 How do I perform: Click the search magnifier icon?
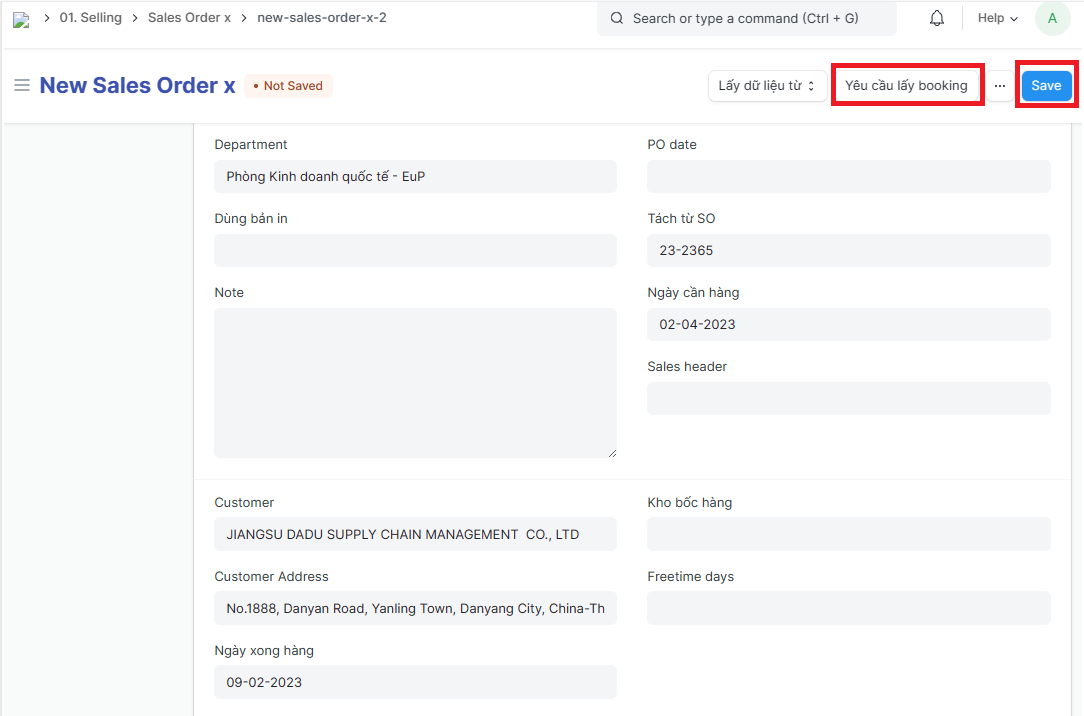pos(616,18)
